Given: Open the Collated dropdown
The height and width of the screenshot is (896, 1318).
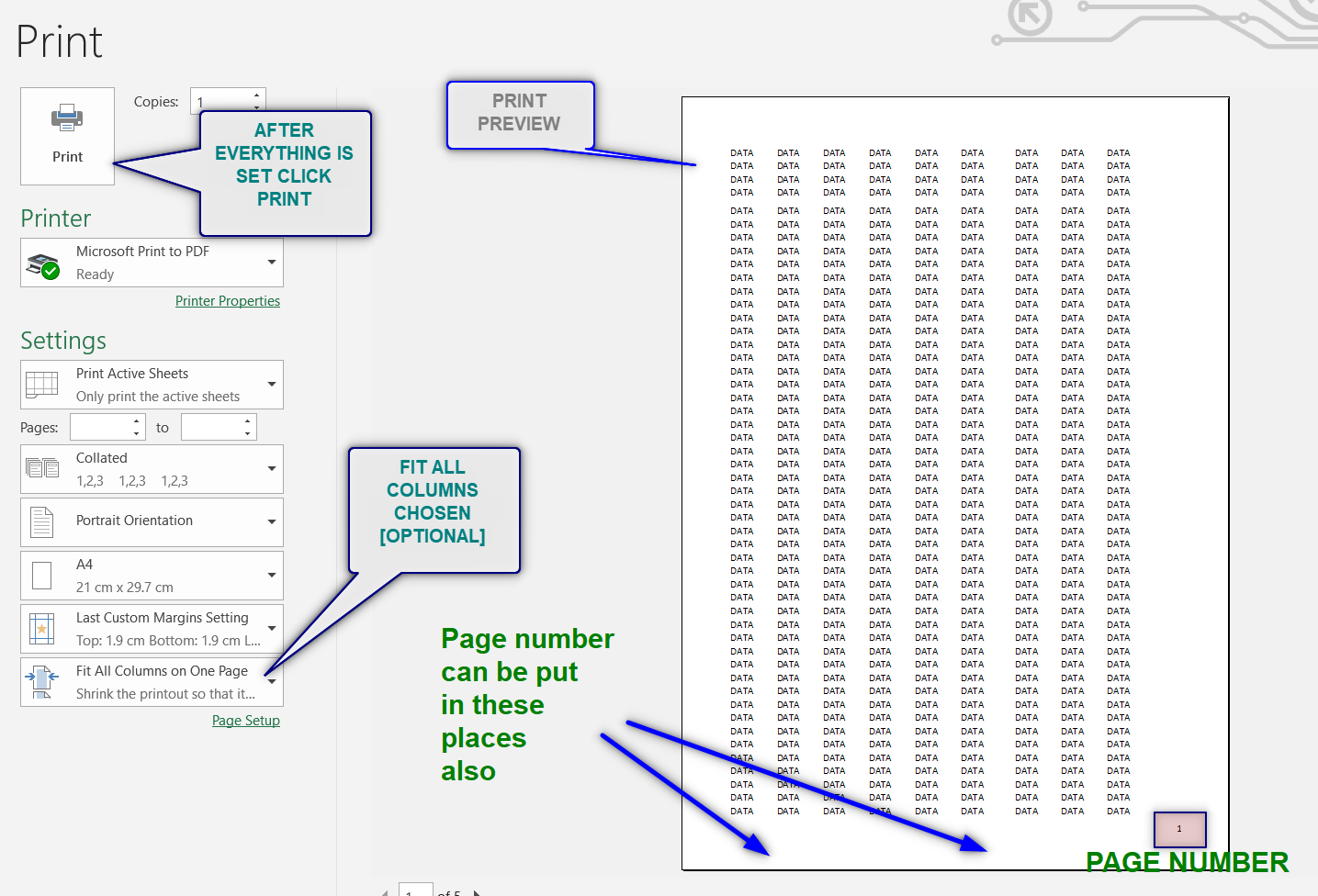Looking at the screenshot, I should pyautogui.click(x=152, y=469).
